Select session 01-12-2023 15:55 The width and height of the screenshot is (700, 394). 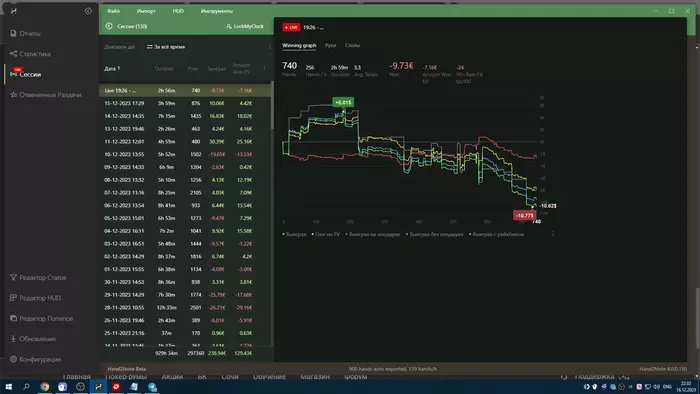(185, 270)
